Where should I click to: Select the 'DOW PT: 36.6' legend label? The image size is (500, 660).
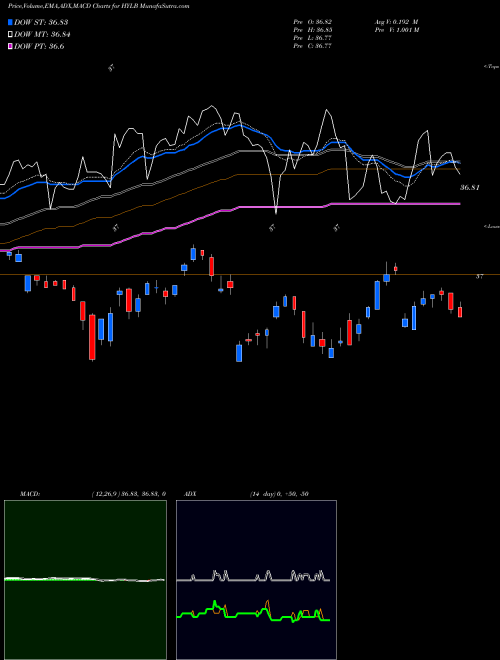coord(39,46)
